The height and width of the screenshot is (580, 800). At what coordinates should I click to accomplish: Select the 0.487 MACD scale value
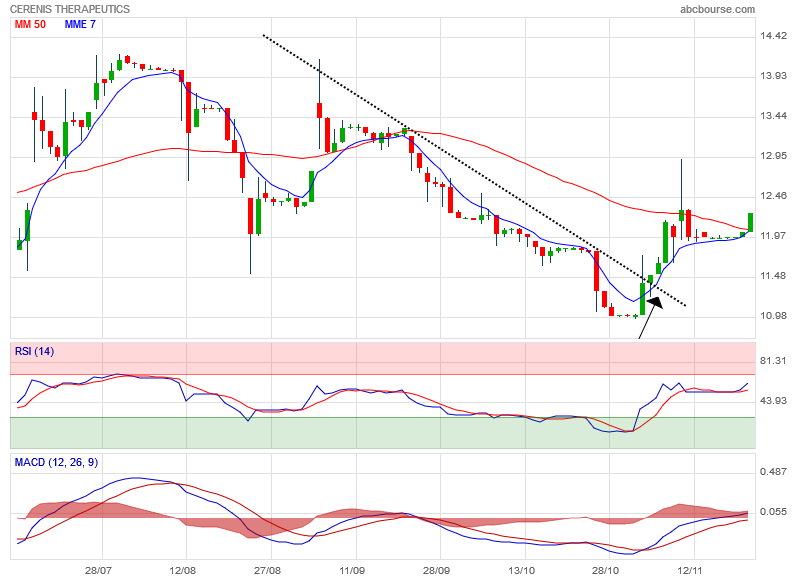(773, 472)
